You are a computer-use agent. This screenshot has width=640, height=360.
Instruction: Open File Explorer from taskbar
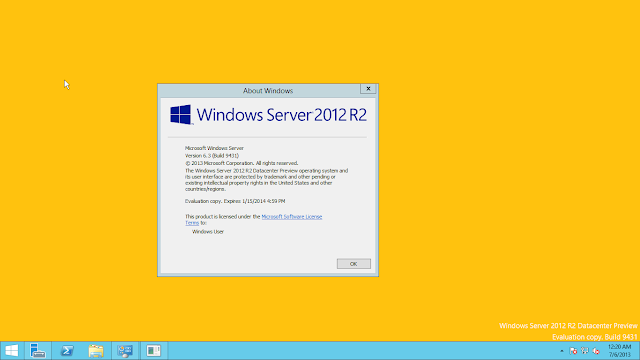coord(96,351)
